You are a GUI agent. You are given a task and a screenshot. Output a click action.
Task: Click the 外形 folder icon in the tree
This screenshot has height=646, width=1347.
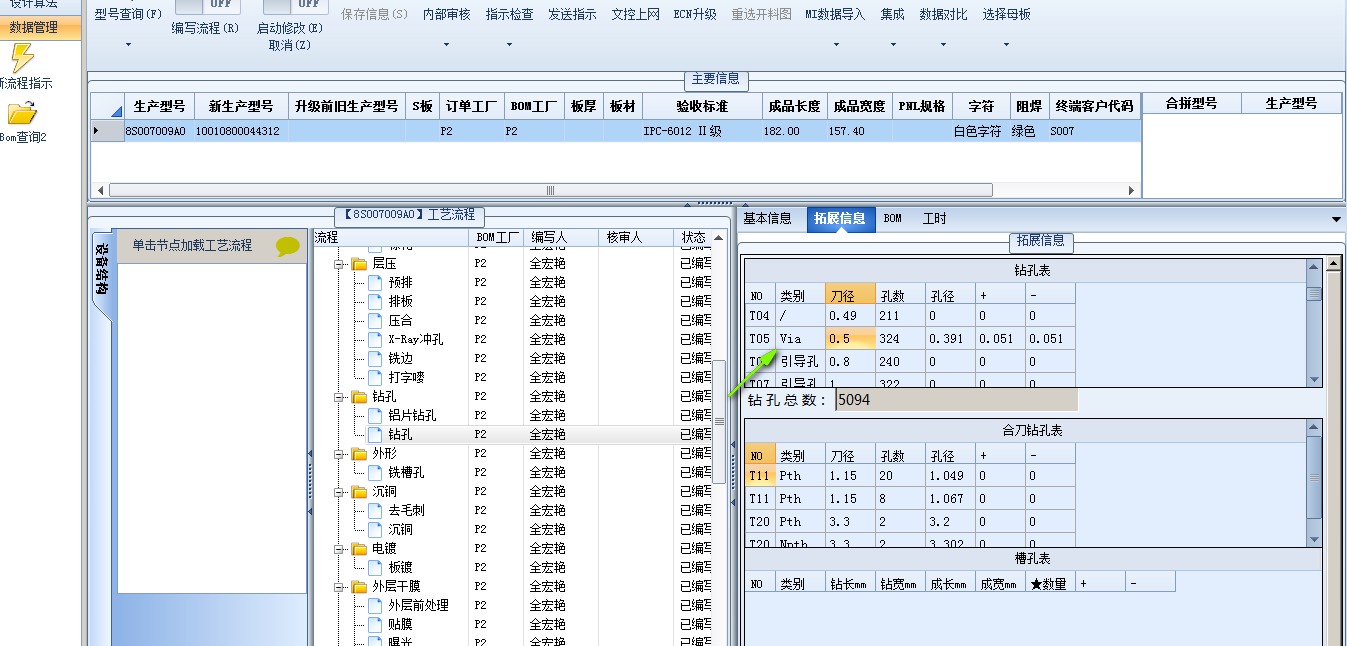point(359,454)
